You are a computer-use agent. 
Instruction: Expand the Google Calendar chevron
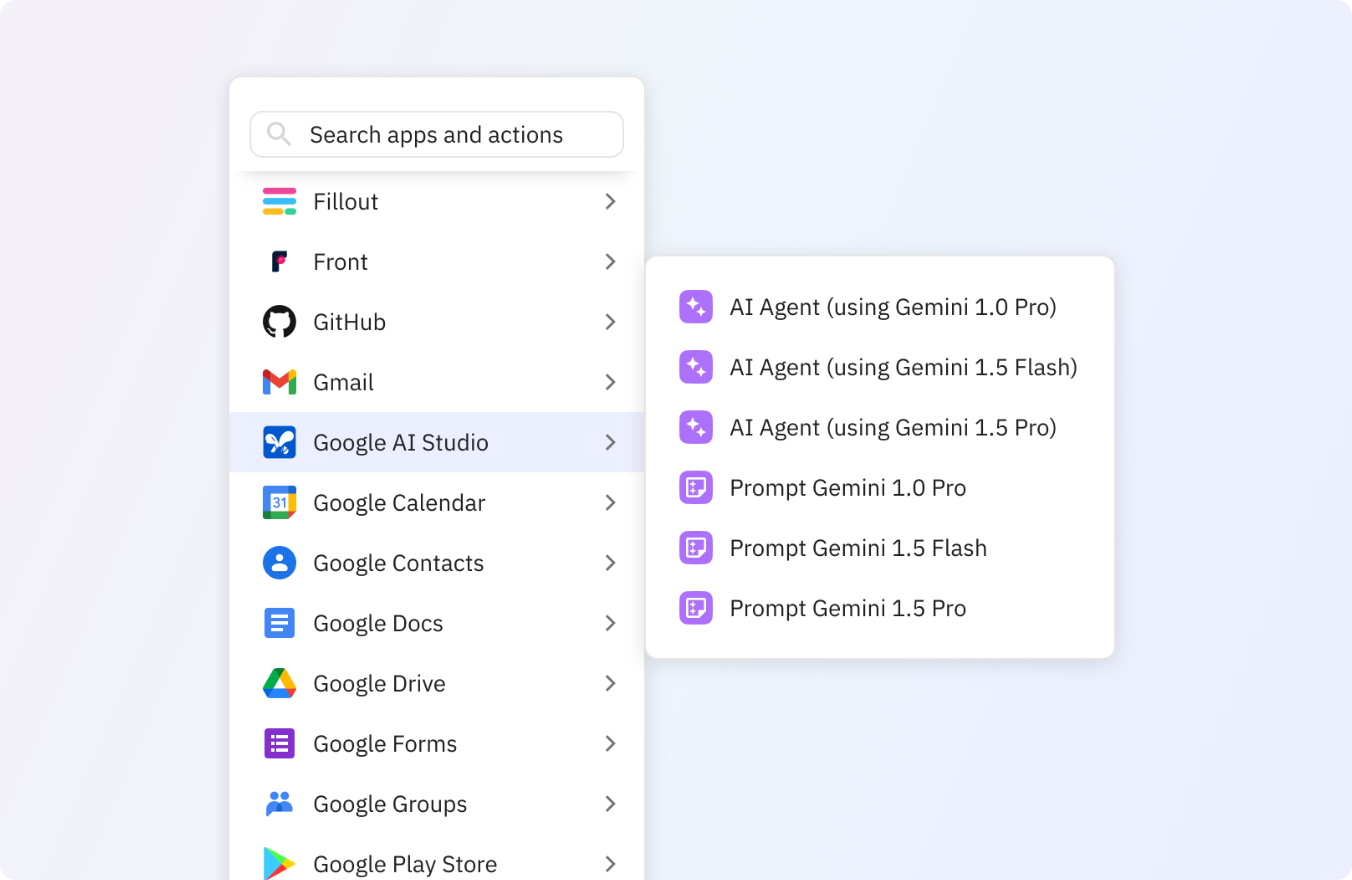point(610,502)
